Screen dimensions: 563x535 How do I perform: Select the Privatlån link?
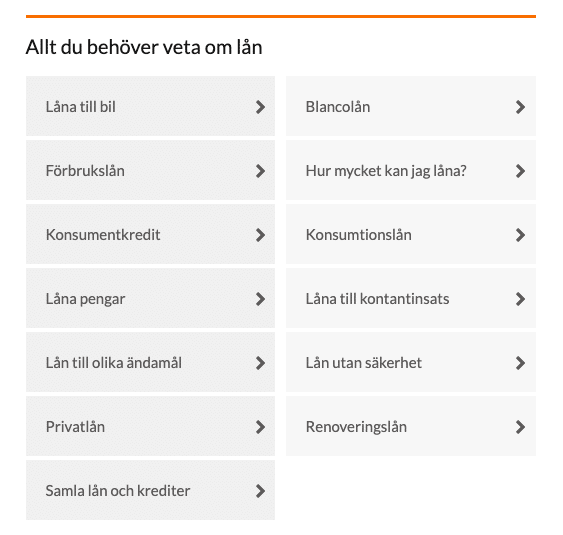(x=150, y=426)
